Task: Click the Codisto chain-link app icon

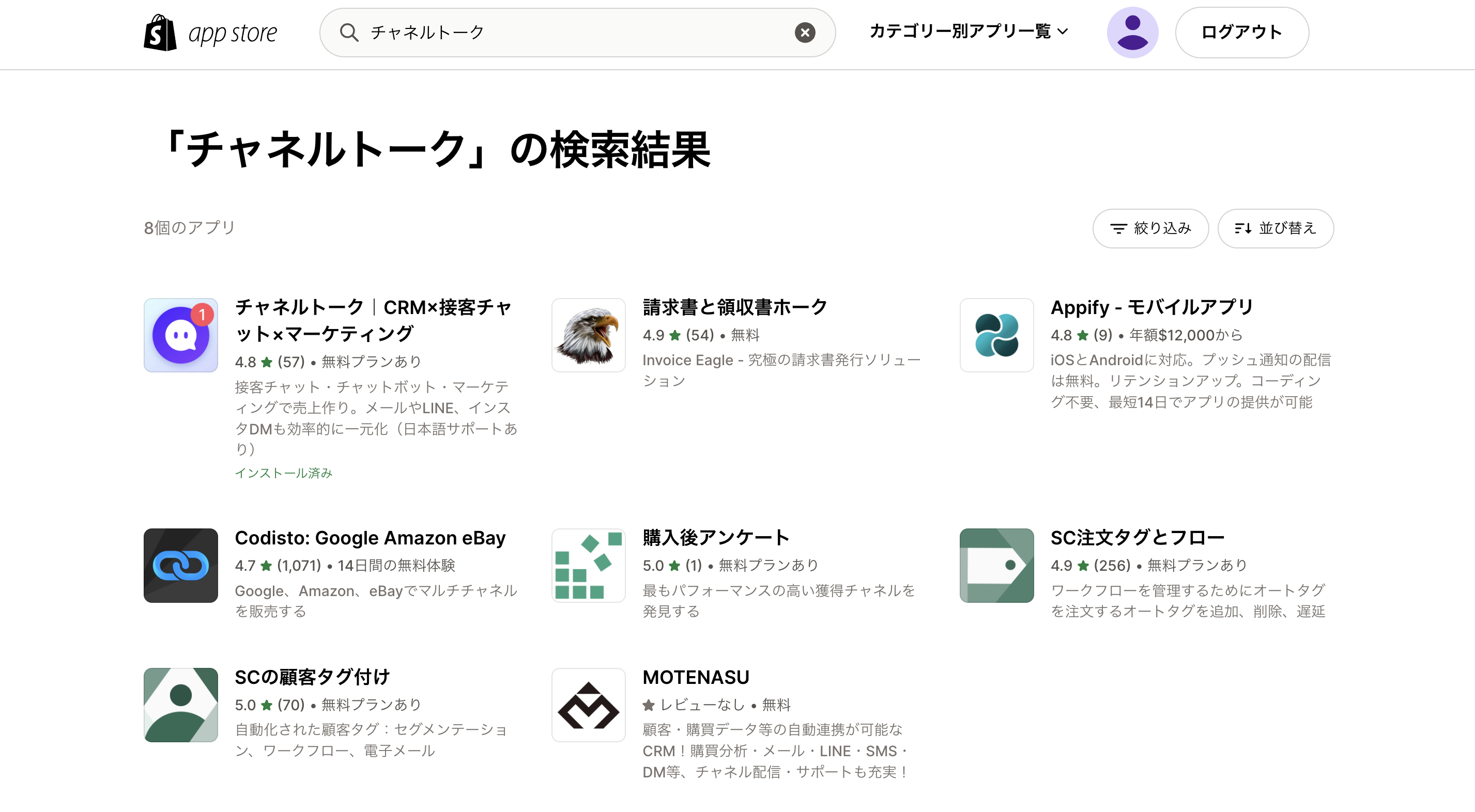Action: [x=181, y=566]
